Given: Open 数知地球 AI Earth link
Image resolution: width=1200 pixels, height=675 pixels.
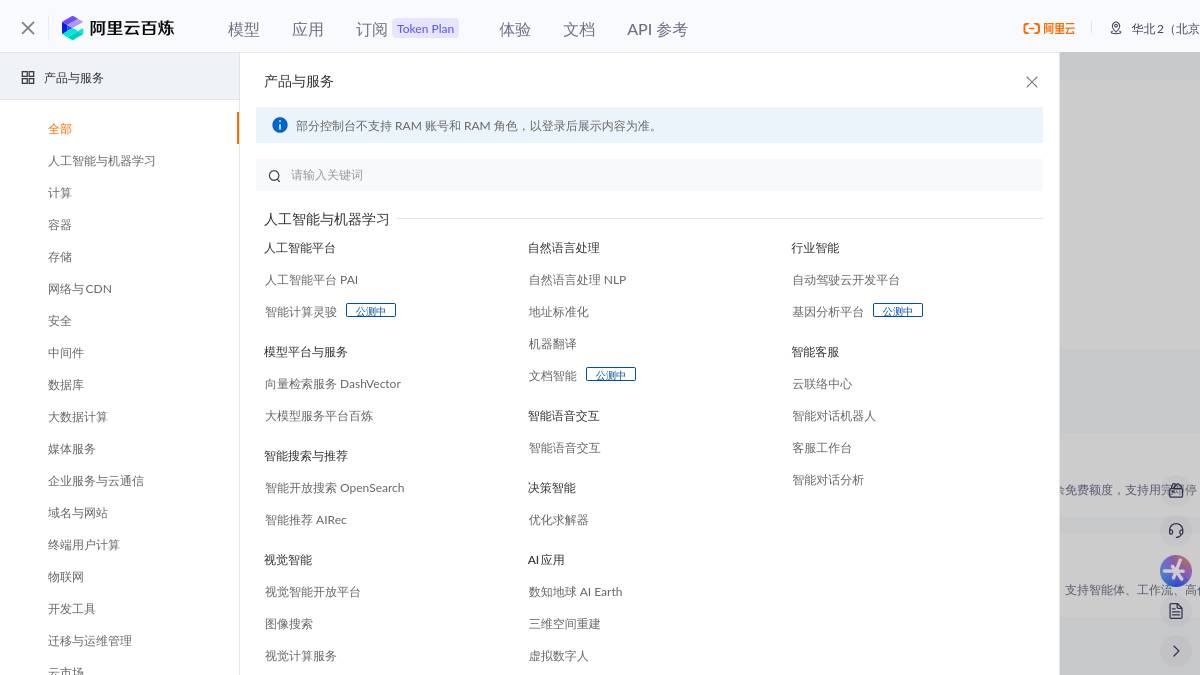Looking at the screenshot, I should (x=575, y=592).
